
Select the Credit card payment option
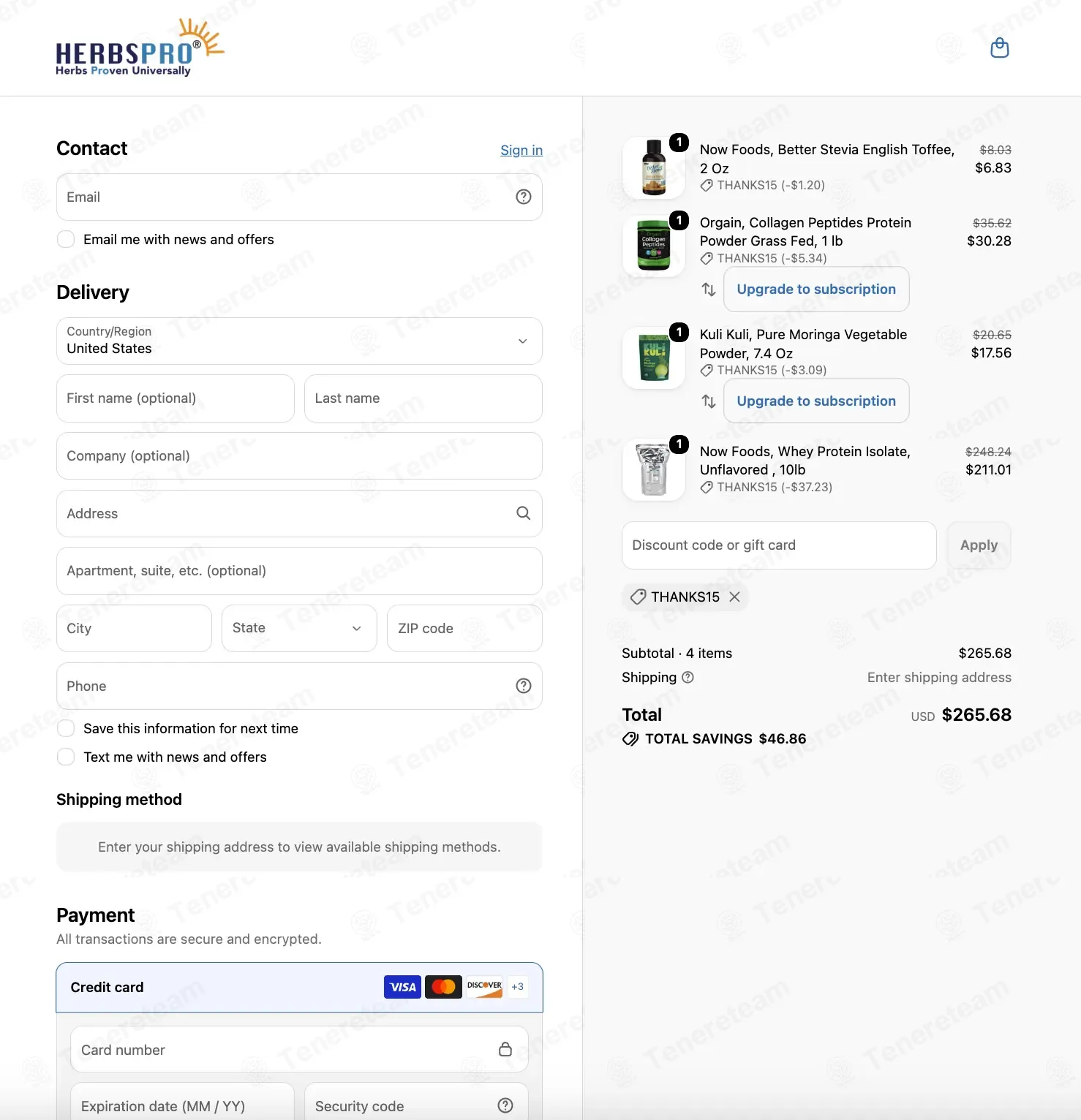pyautogui.click(x=299, y=987)
